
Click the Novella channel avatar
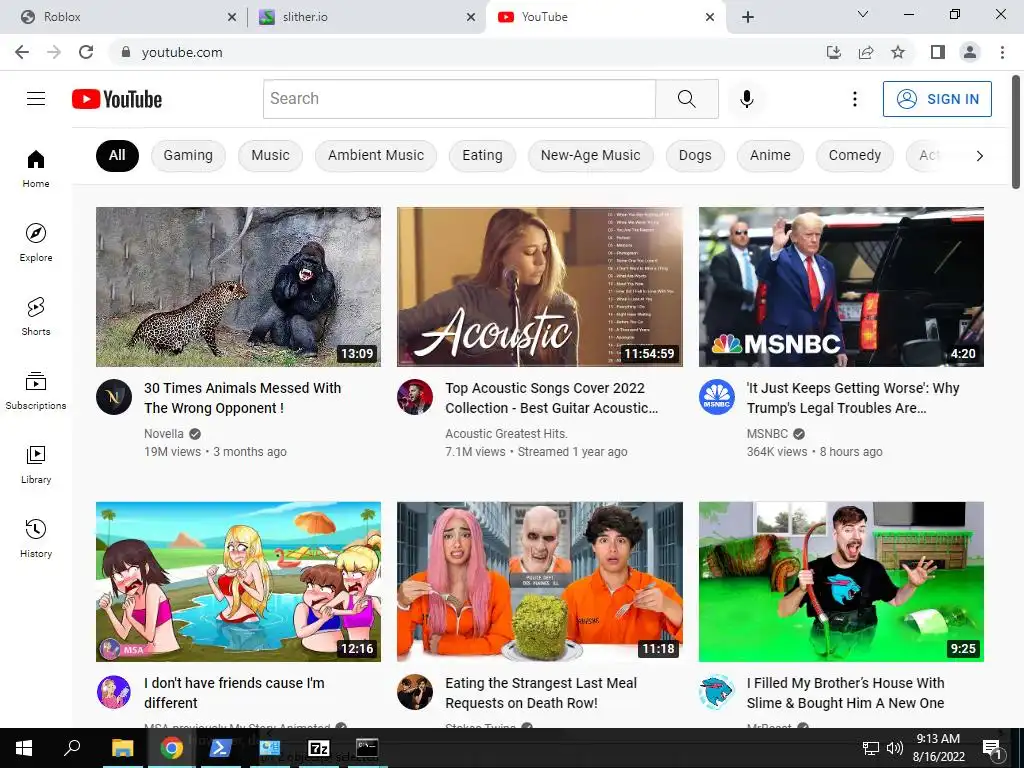(114, 397)
